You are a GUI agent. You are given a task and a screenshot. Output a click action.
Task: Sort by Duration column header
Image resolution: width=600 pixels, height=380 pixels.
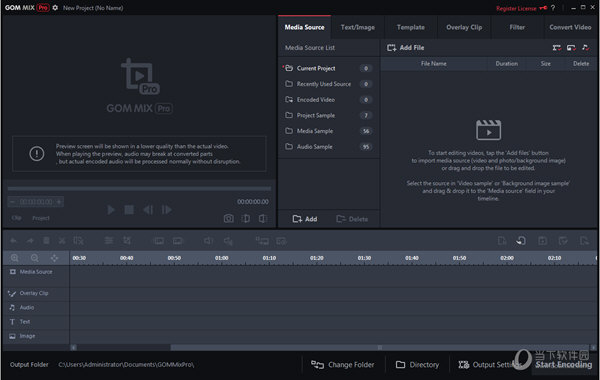(506, 64)
